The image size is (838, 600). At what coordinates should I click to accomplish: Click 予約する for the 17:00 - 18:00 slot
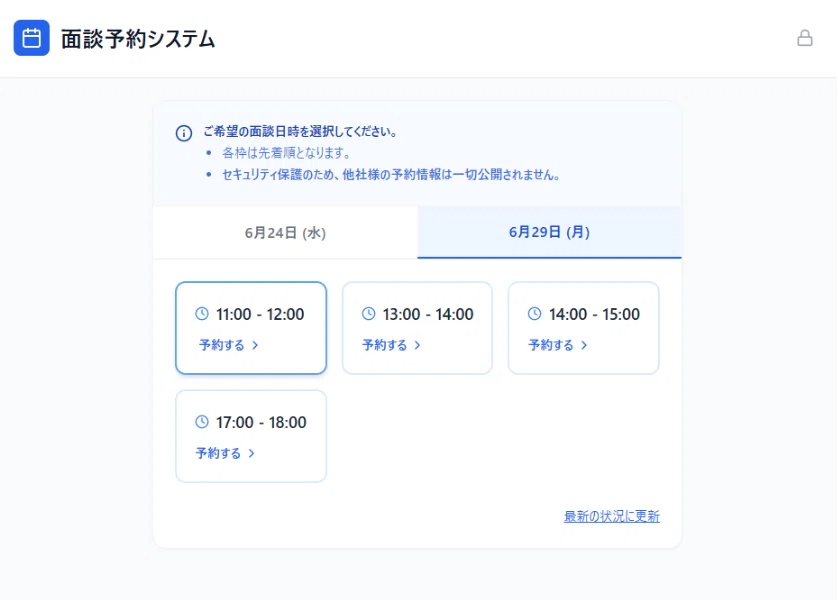tap(218, 453)
